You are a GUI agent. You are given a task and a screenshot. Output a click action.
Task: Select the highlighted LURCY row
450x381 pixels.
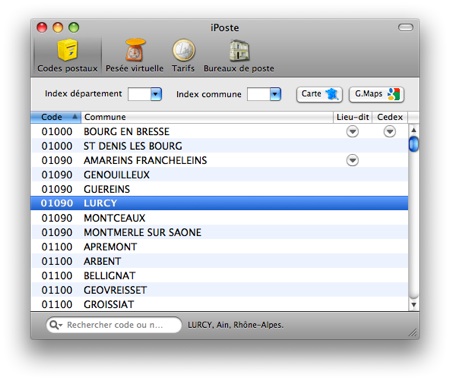(219, 203)
